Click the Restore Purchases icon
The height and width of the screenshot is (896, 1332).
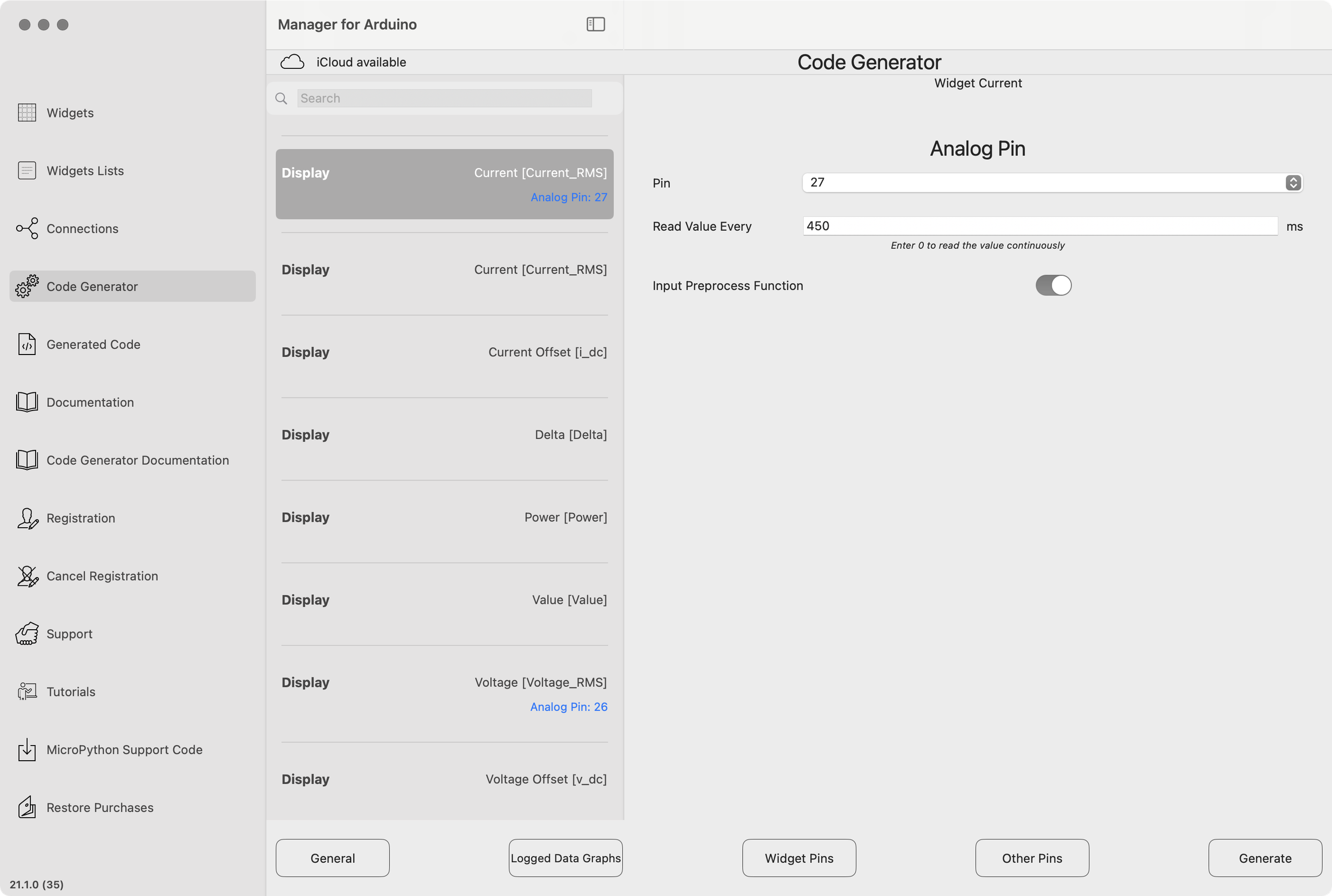26,807
